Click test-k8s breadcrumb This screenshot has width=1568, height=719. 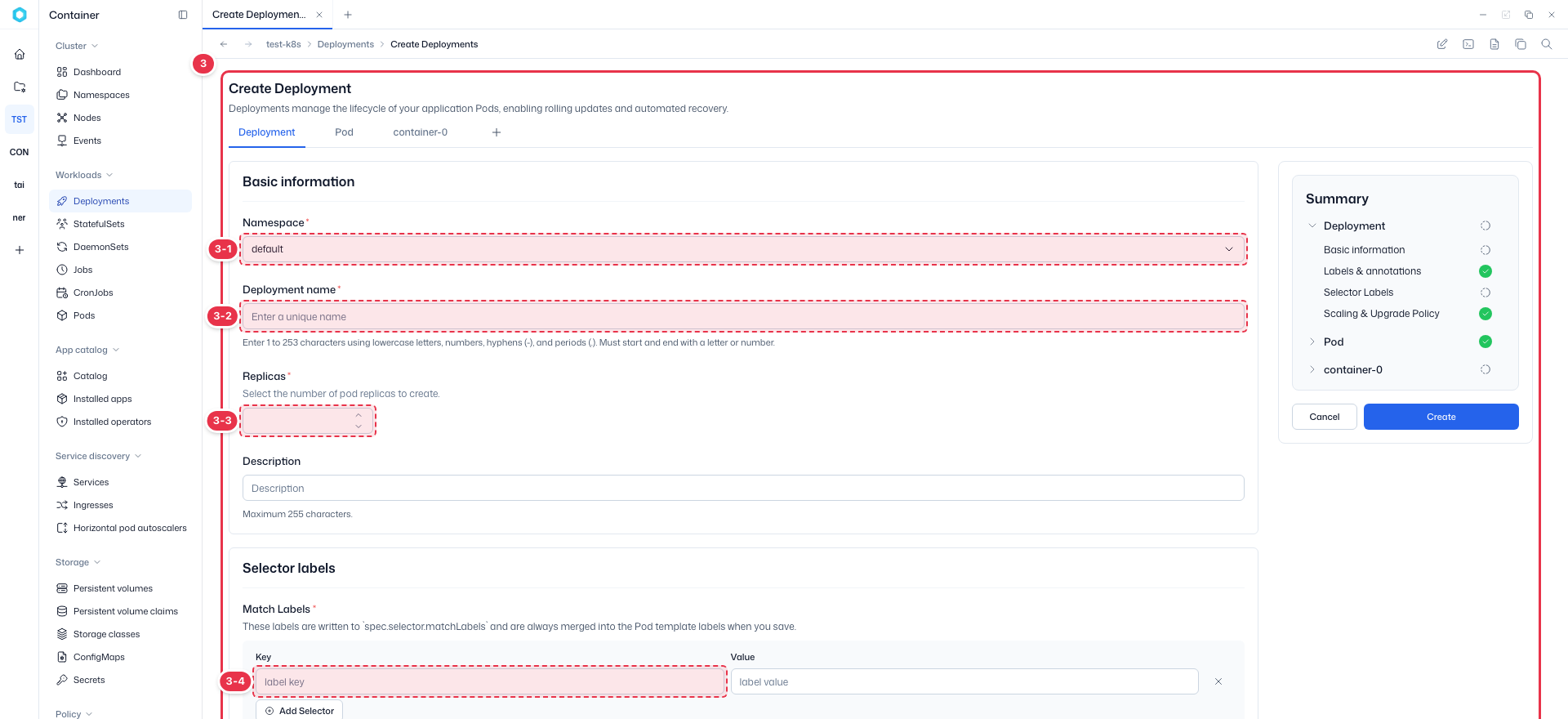coord(283,44)
